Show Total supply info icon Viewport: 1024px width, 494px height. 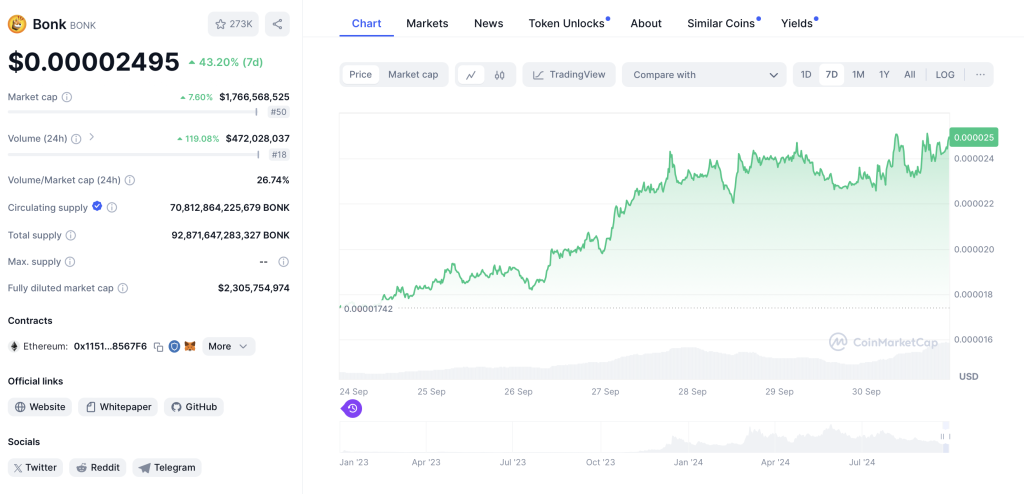click(71, 235)
